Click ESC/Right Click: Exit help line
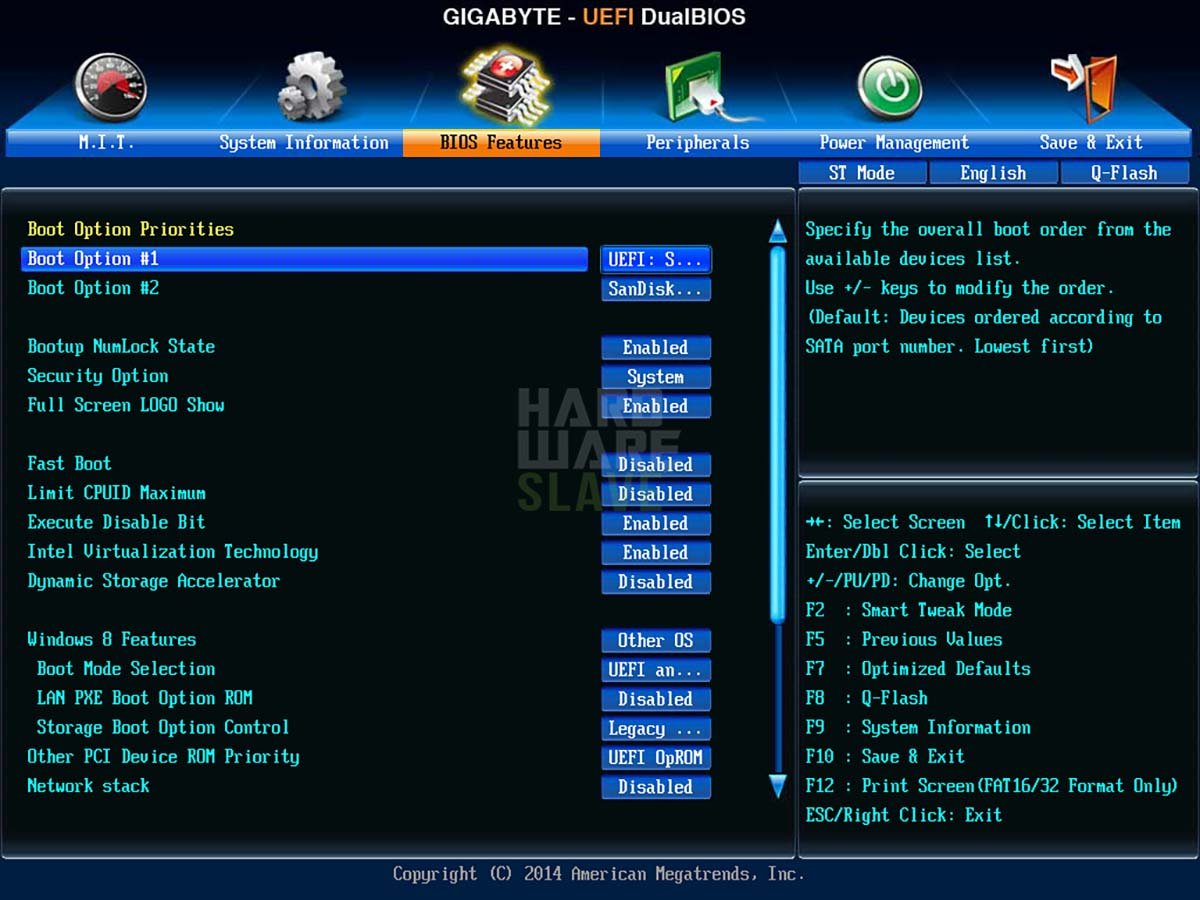The width and height of the screenshot is (1200, 900). [x=904, y=815]
